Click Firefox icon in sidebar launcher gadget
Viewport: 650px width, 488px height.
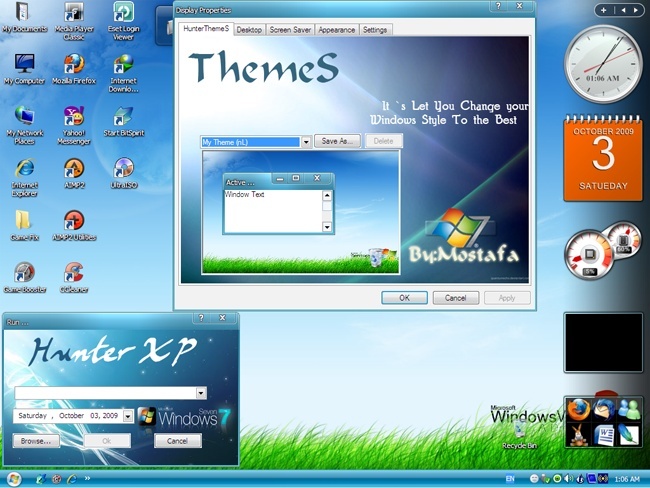[x=579, y=410]
